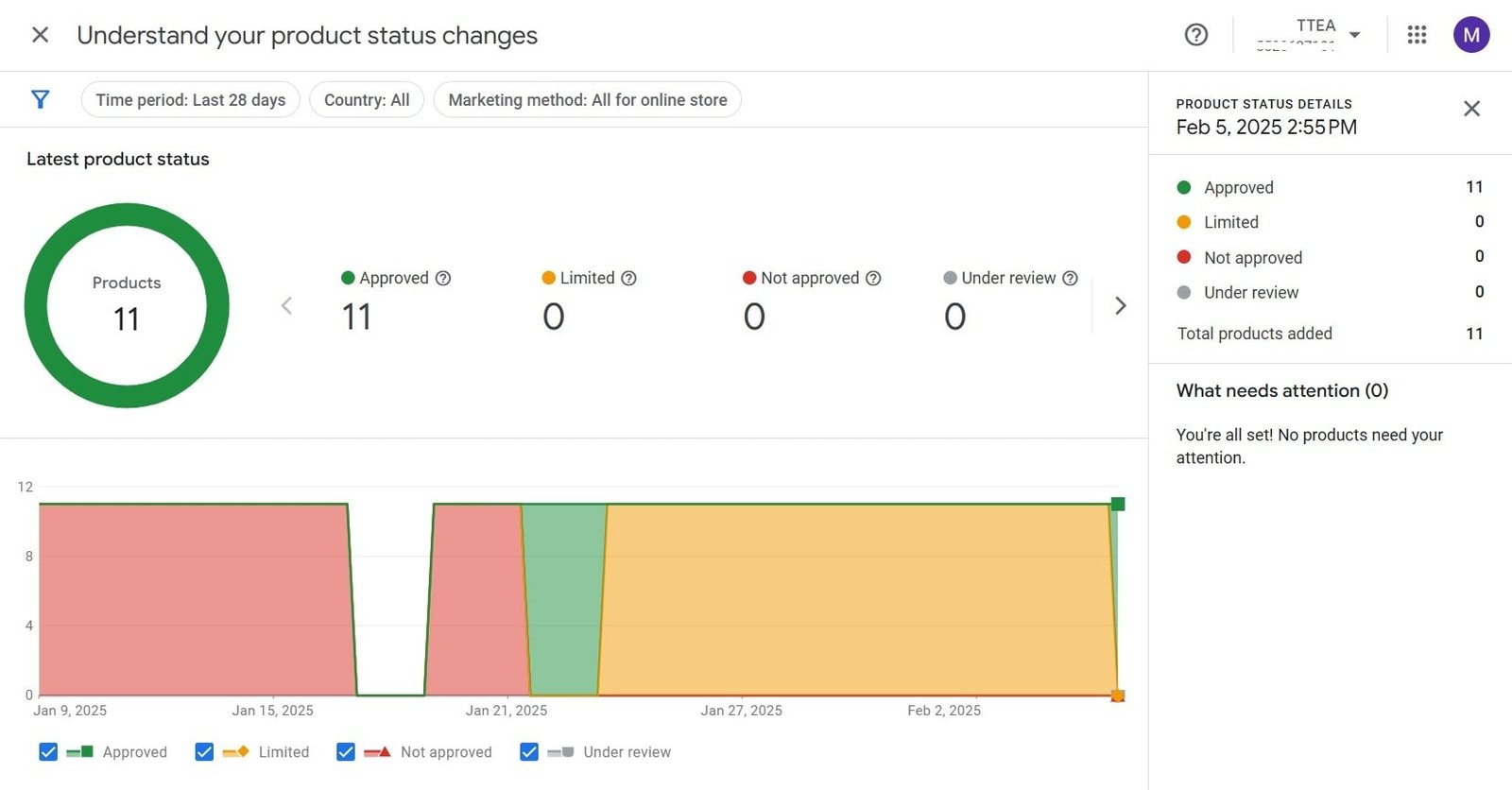Toggle the Under review legend checkbox
The image size is (1512, 790).
(x=529, y=752)
